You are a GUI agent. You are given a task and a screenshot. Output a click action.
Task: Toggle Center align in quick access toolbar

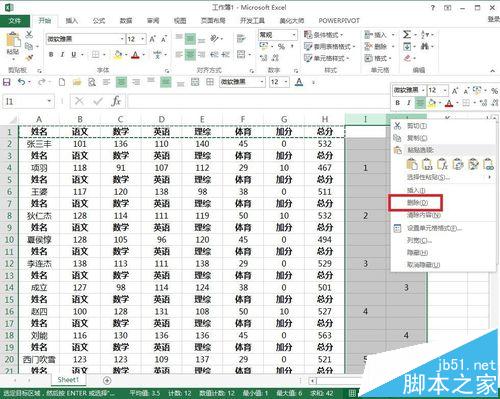coord(121,82)
